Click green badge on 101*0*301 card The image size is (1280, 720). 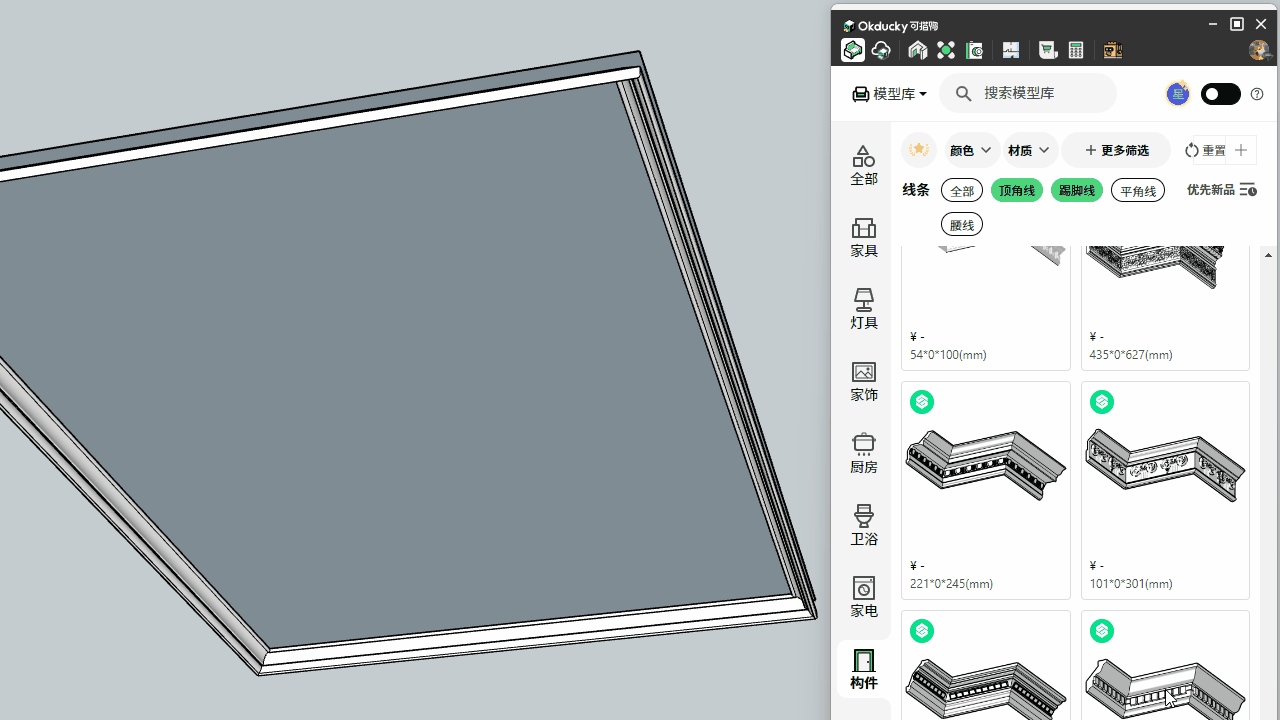point(1102,402)
